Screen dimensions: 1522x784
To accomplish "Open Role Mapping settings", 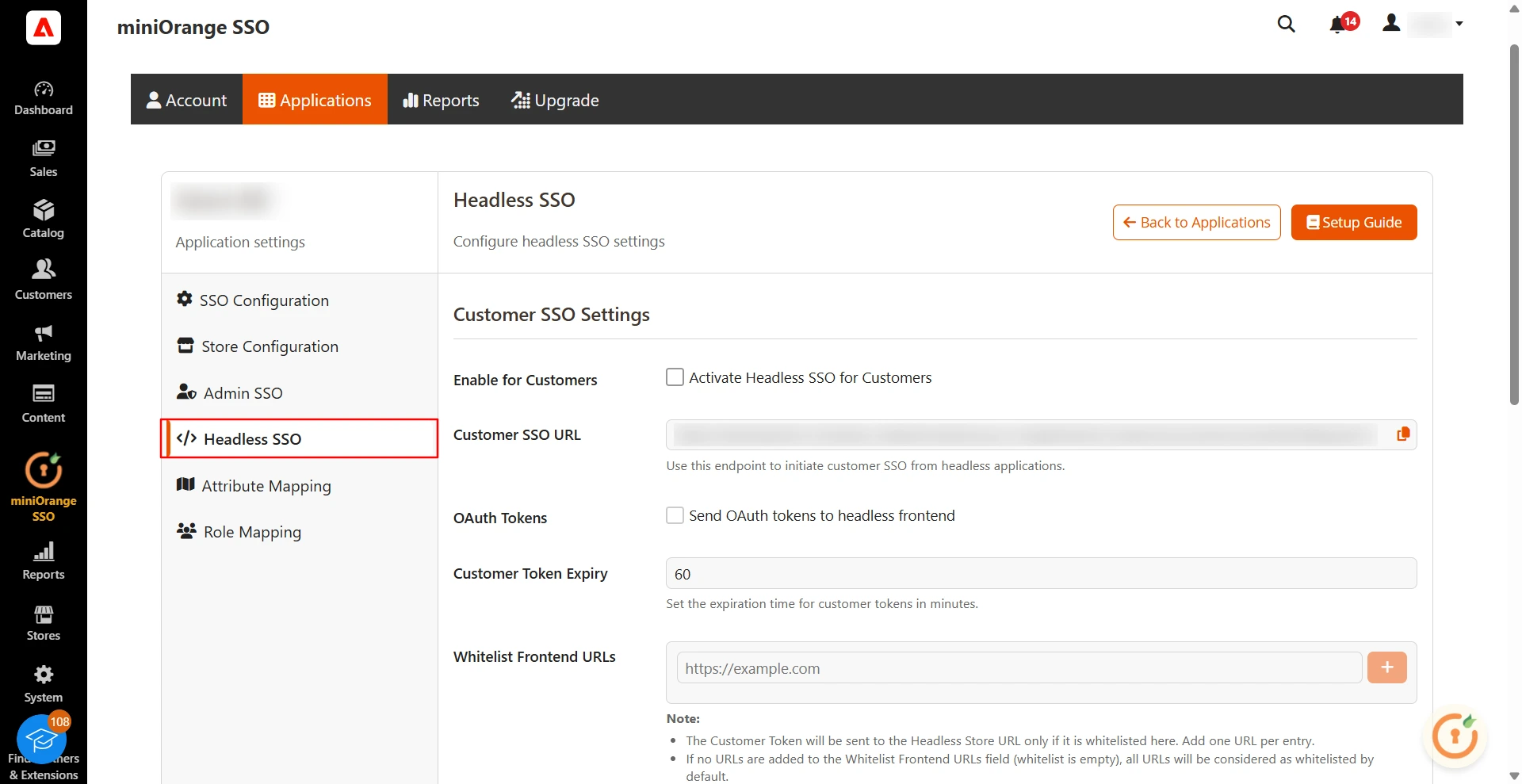I will point(300,532).
